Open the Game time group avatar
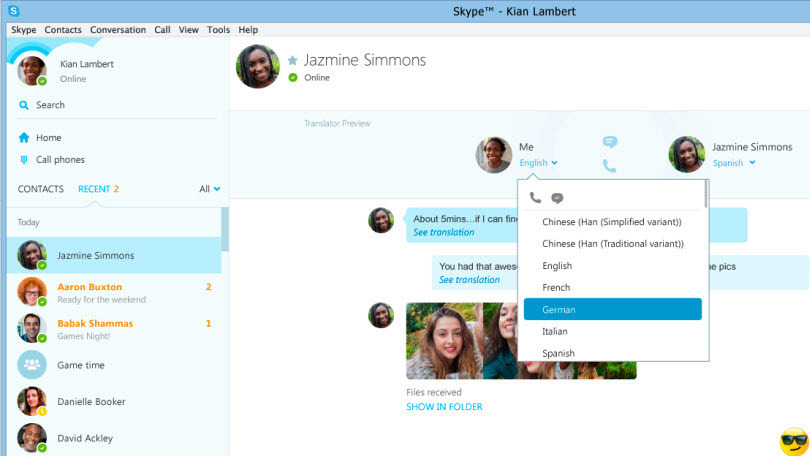Viewport: 810px width, 456px height. pyautogui.click(x=32, y=365)
